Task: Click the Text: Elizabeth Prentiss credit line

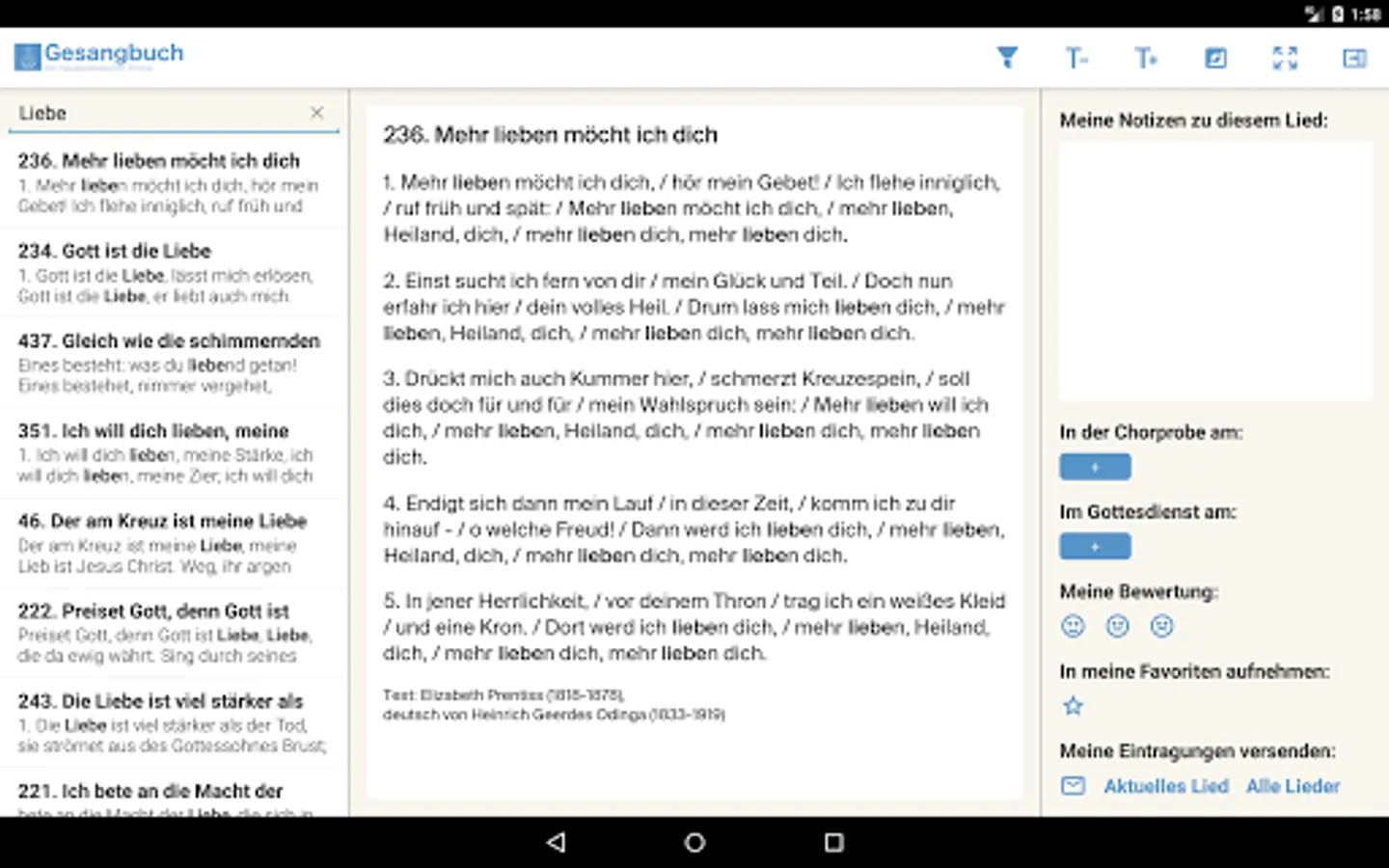Action: point(504,694)
